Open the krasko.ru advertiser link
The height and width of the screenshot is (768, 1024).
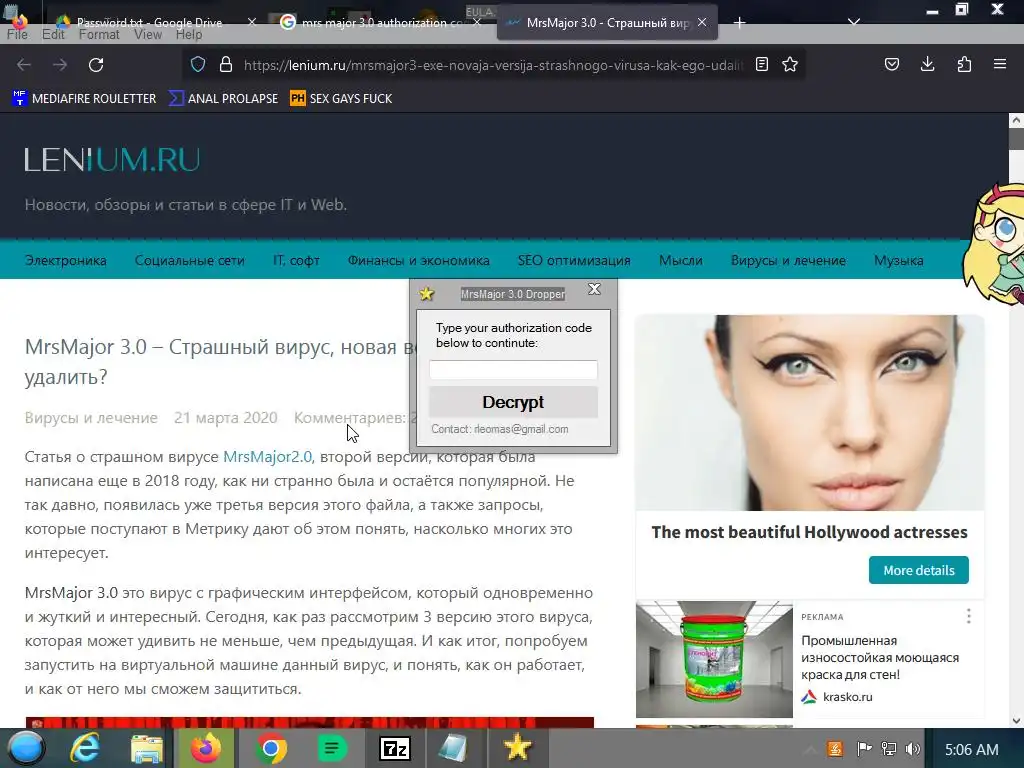tap(848, 697)
